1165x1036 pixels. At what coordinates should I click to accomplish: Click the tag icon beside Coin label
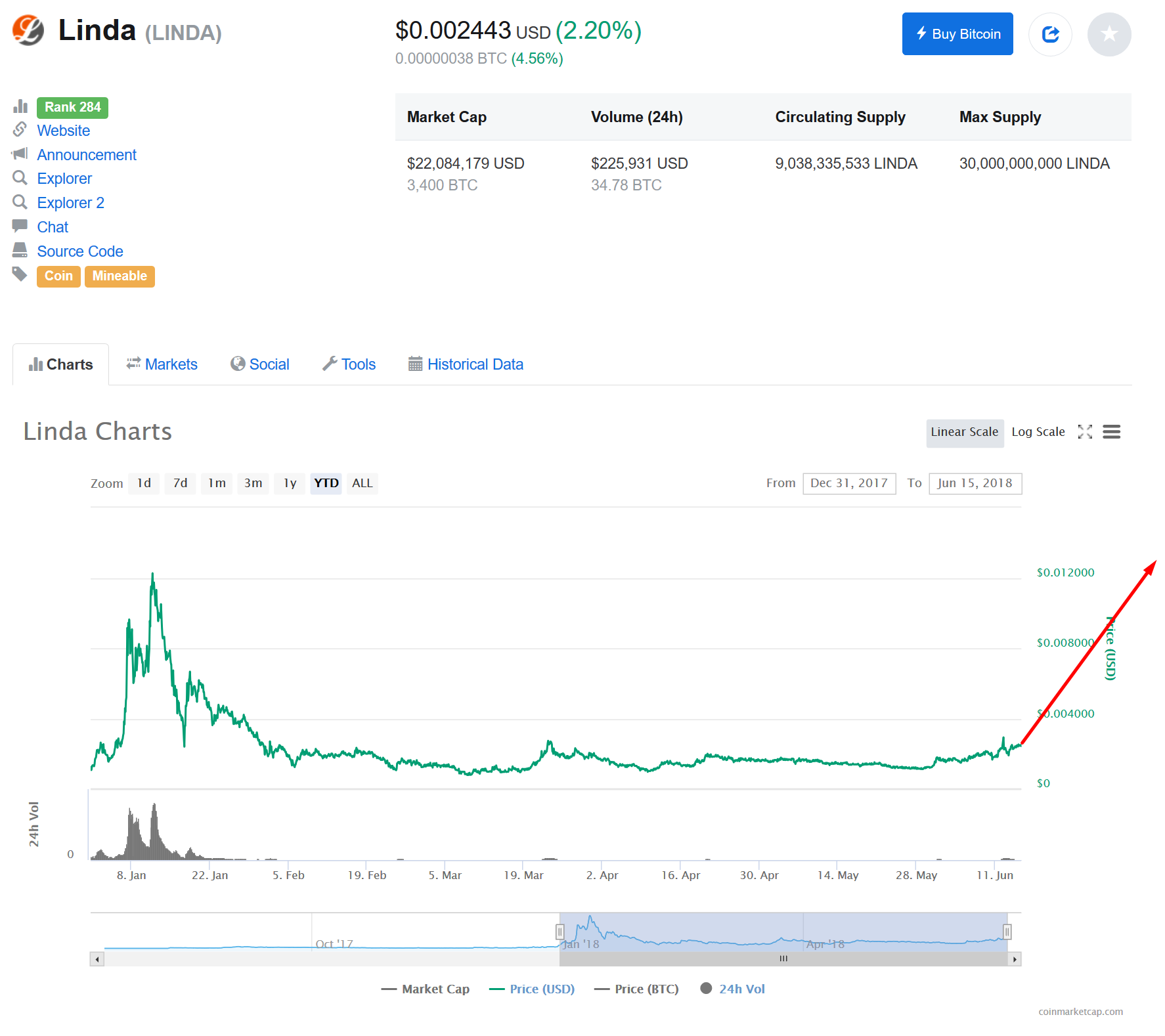point(20,274)
